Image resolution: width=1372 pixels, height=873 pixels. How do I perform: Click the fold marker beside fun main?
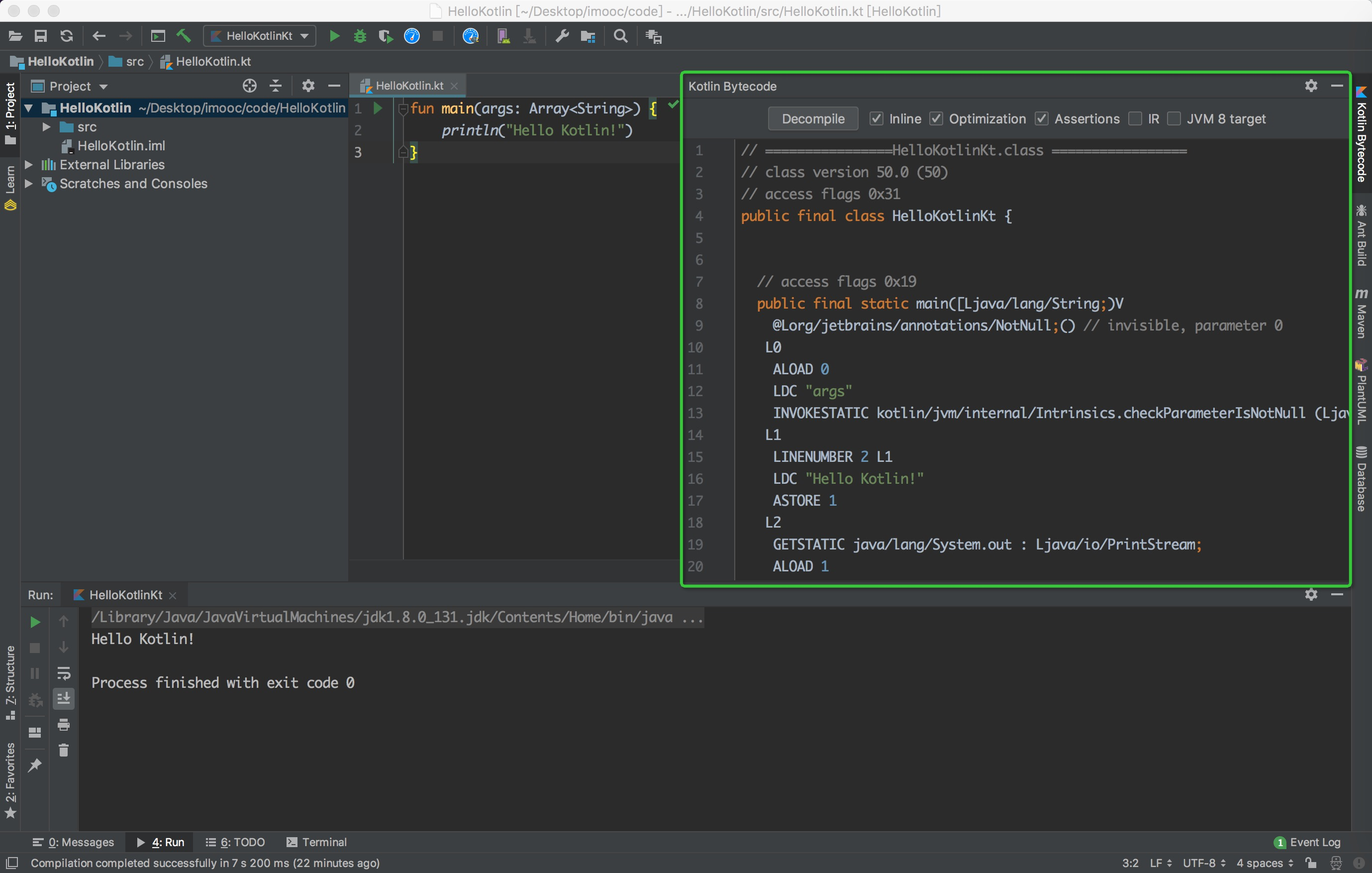tap(403, 109)
